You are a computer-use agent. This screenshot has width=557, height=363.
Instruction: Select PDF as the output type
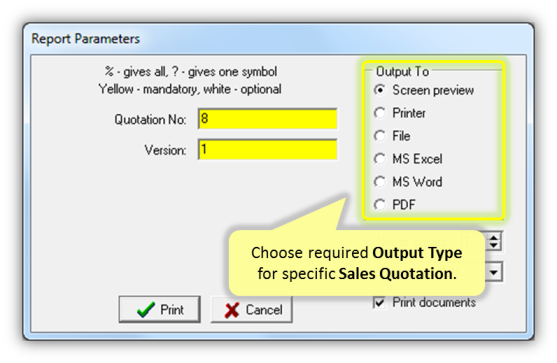[380, 205]
